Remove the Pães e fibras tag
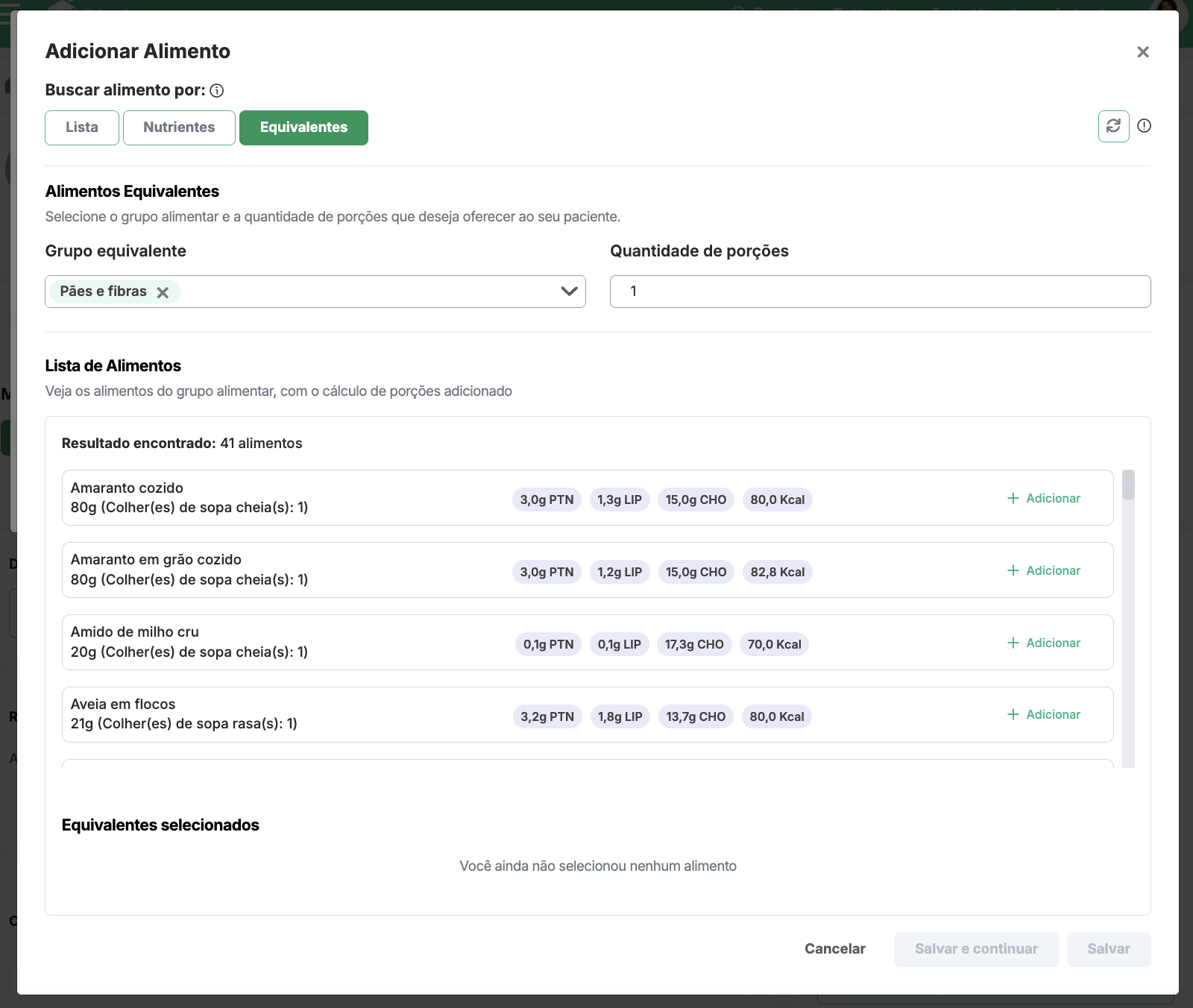The width and height of the screenshot is (1193, 1008). 163,292
